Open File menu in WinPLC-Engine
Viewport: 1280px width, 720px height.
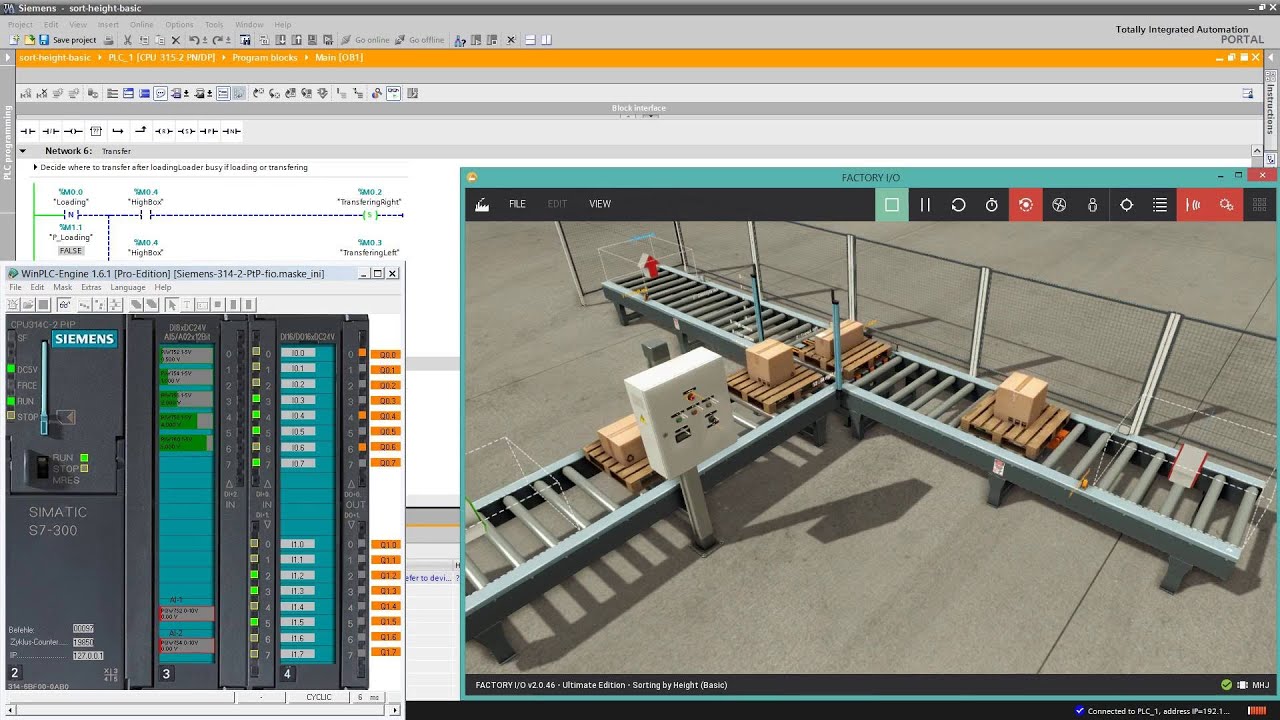(15, 287)
